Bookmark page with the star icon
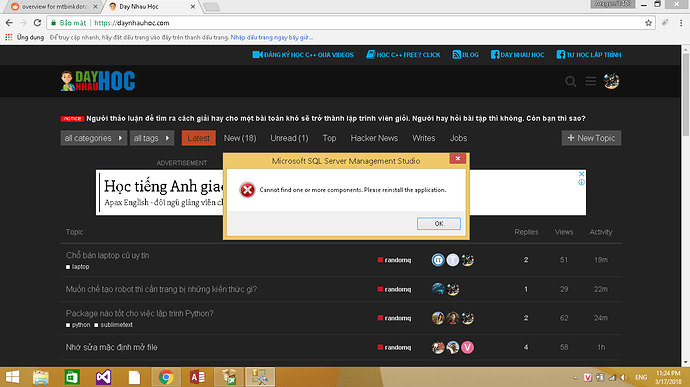The image size is (690, 387). point(648,23)
